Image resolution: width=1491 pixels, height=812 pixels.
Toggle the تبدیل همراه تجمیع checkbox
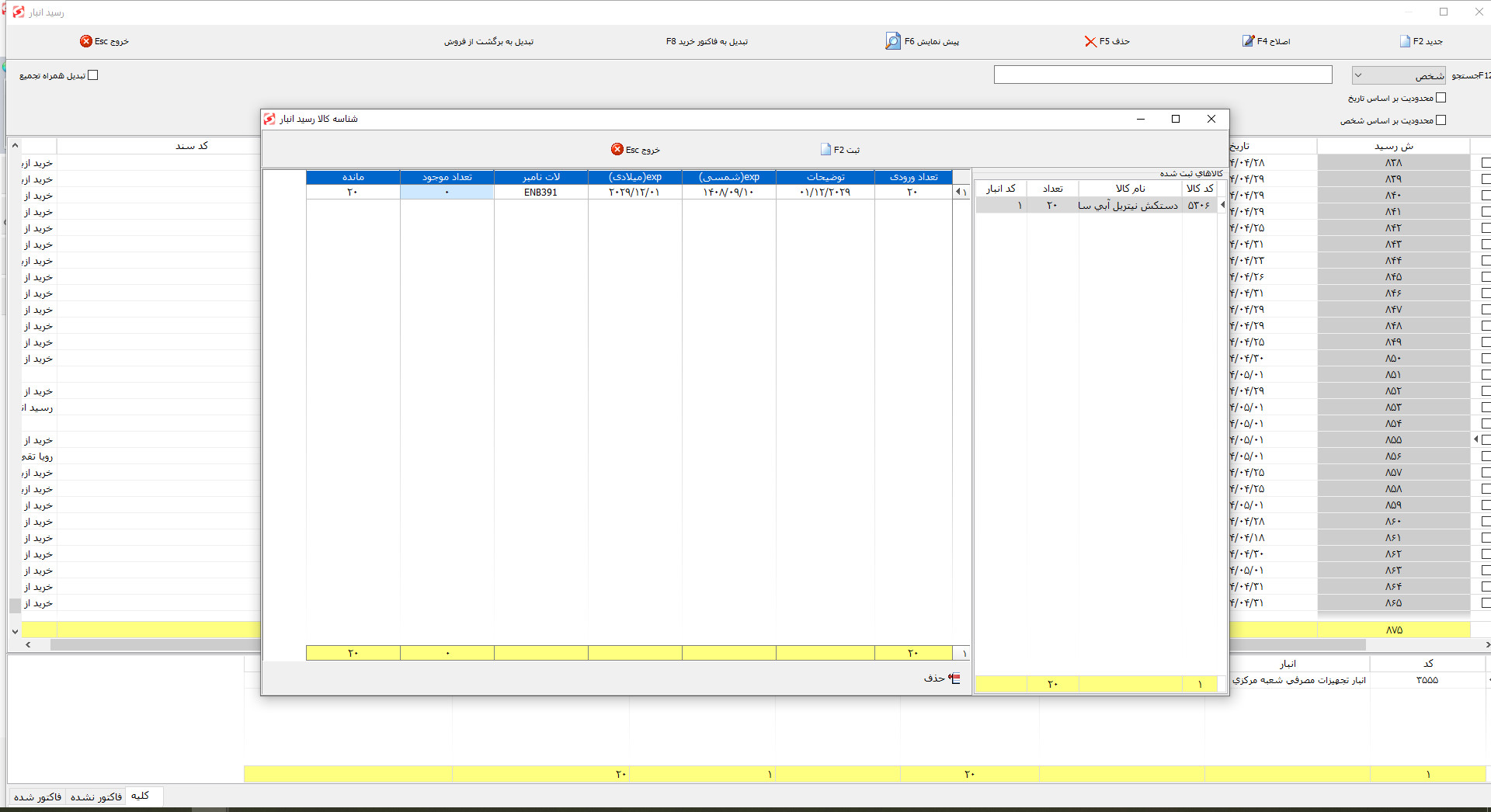93,75
